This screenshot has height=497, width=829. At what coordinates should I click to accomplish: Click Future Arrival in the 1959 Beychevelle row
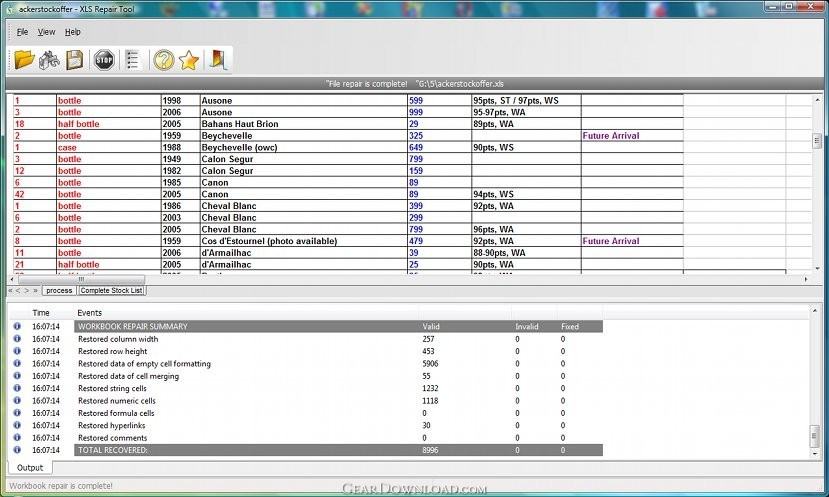point(611,135)
